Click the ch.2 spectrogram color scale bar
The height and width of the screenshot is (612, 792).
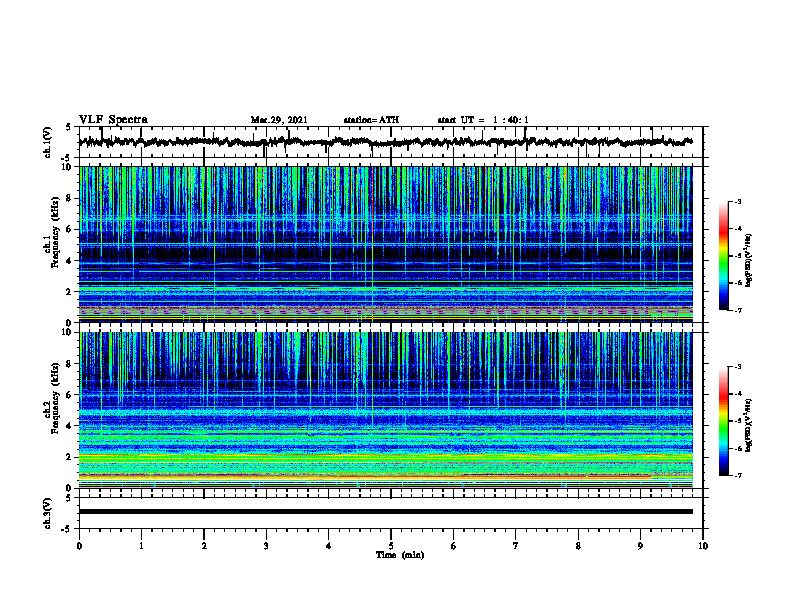pos(724,421)
